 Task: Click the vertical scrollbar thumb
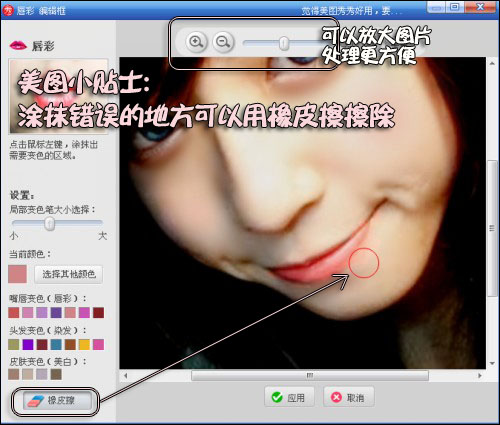click(491, 228)
